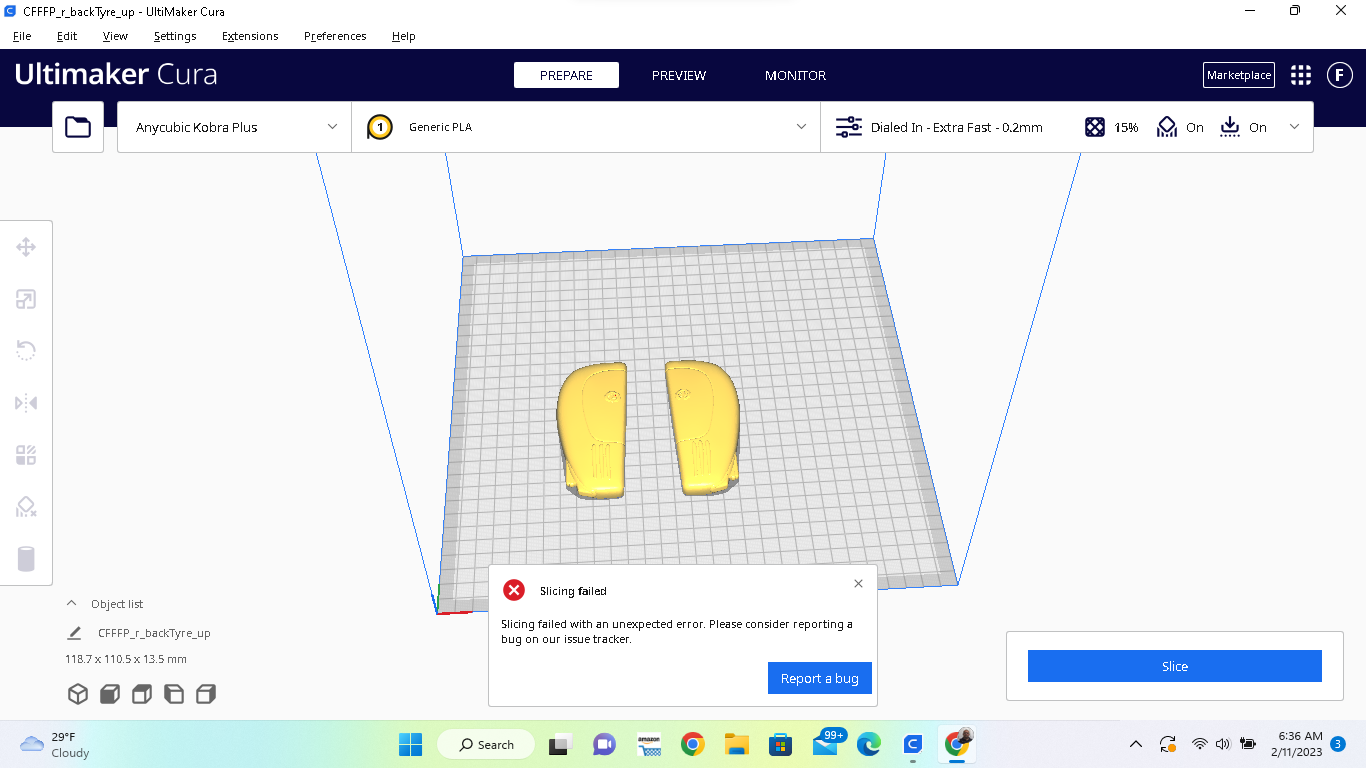Open the Anycubic Kobra Plus printer dropdown
This screenshot has height=768, width=1366.
[x=233, y=127]
